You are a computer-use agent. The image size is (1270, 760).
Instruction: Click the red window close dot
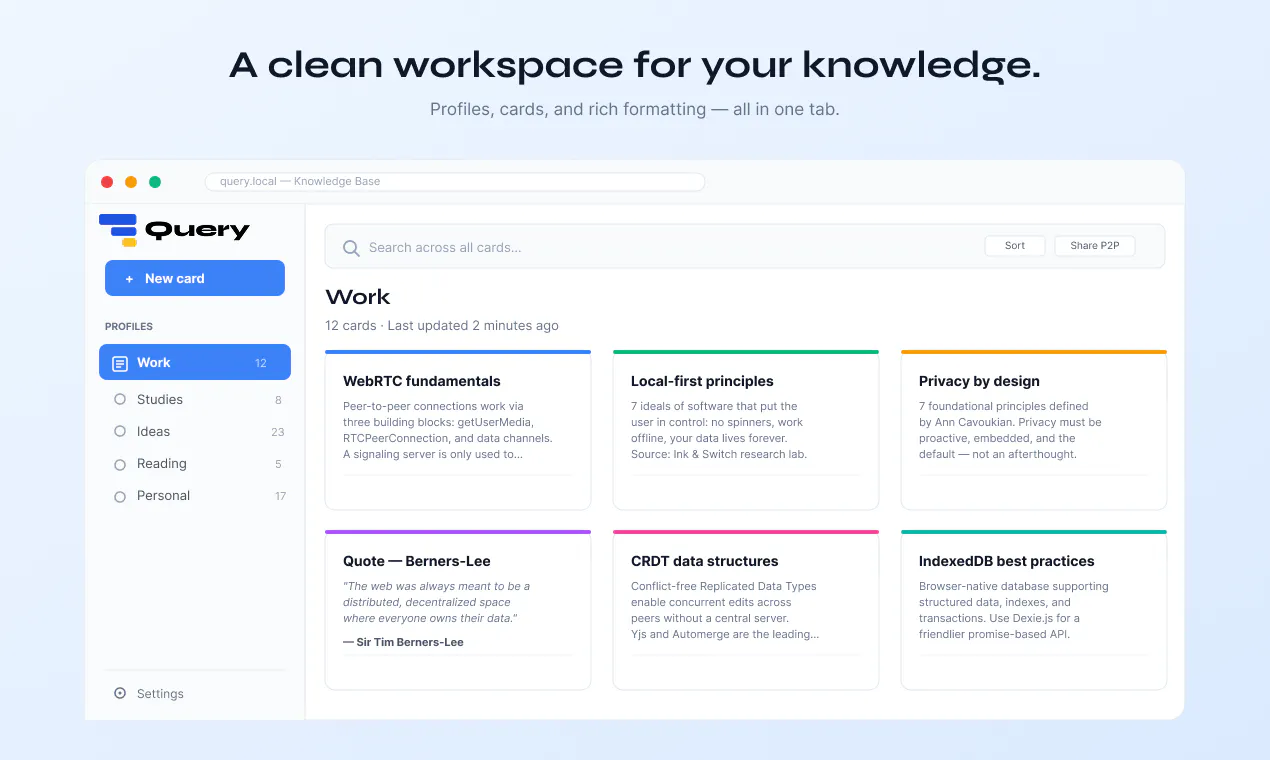coord(107,182)
